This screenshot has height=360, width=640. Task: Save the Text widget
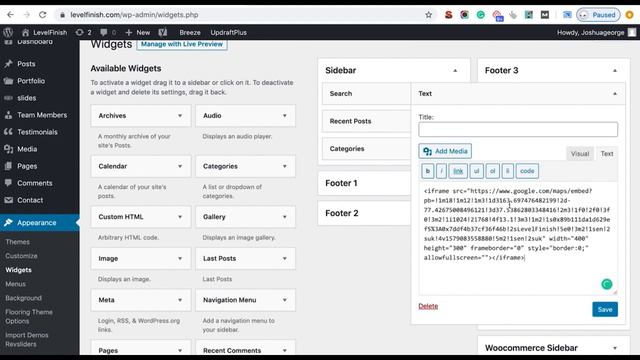click(x=605, y=309)
